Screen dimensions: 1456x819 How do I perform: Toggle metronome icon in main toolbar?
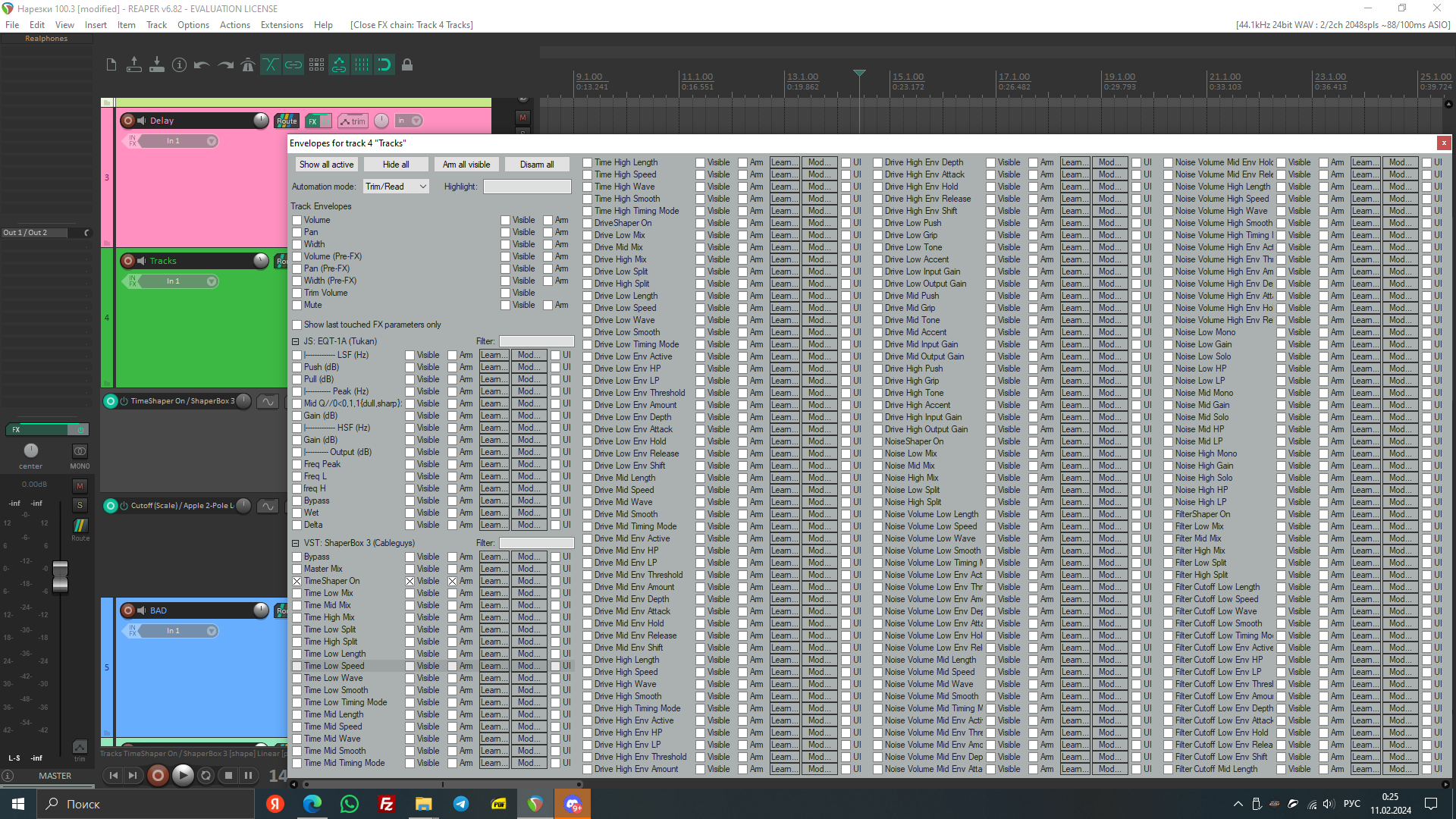pyautogui.click(x=247, y=65)
